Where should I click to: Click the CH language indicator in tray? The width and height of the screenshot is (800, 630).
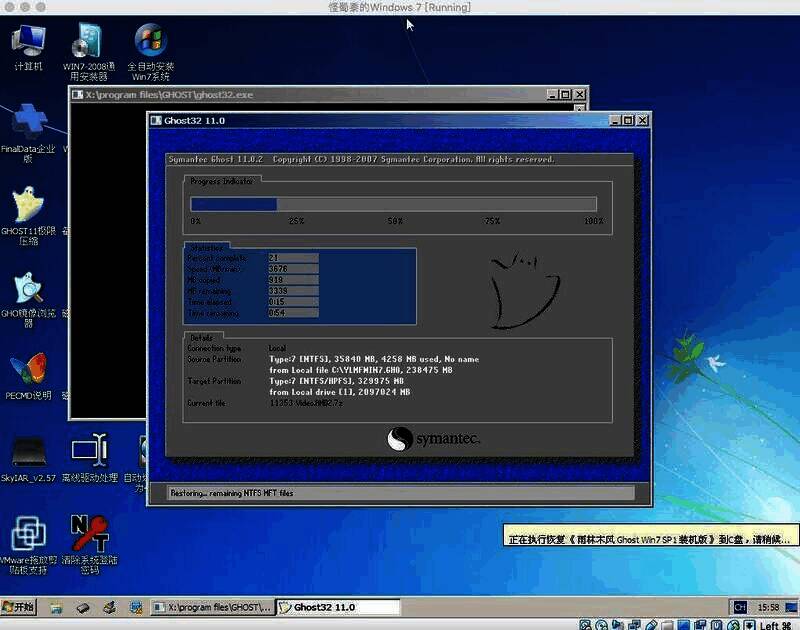[x=740, y=607]
